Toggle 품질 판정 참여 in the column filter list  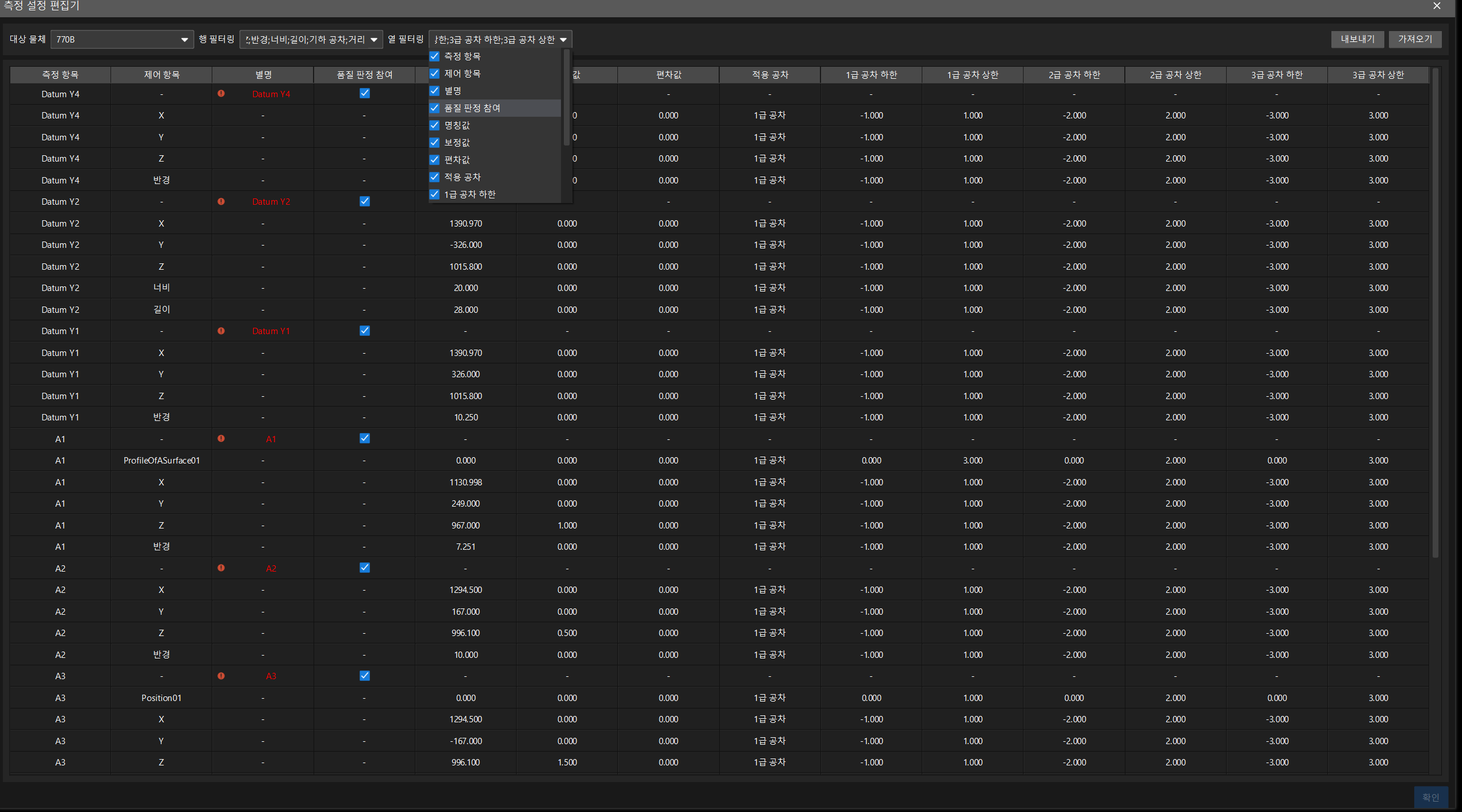[x=434, y=108]
